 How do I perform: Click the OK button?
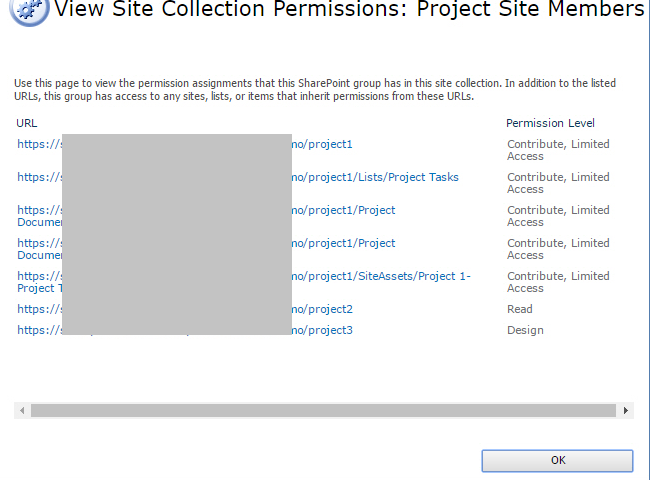(557, 460)
